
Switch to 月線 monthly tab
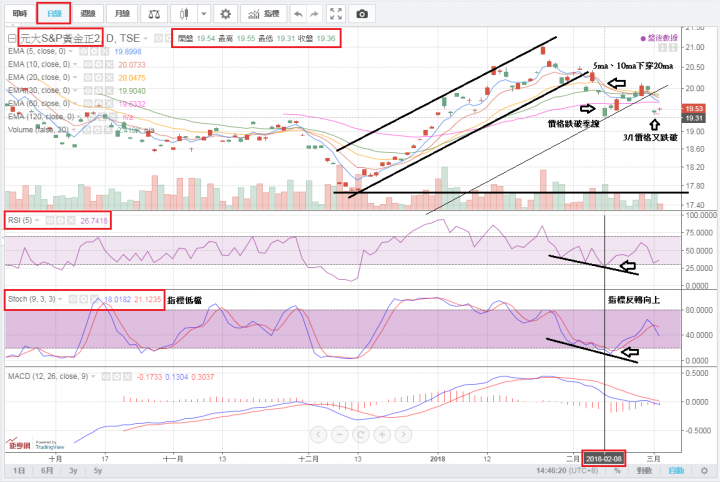122,14
